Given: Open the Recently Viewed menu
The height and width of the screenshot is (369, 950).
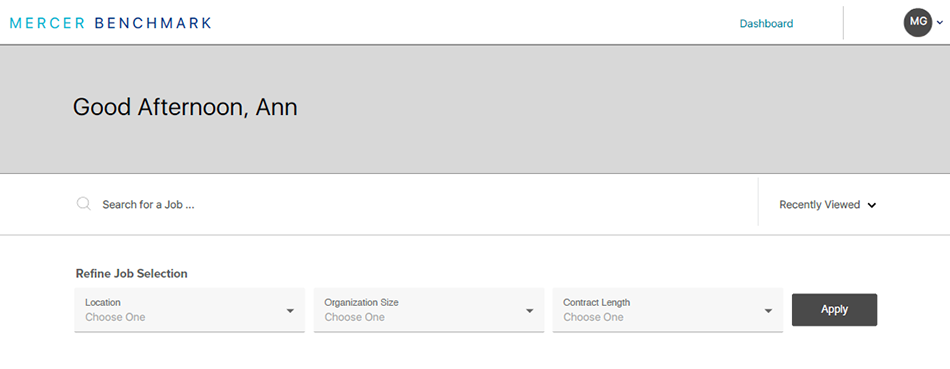Looking at the screenshot, I should click(828, 205).
